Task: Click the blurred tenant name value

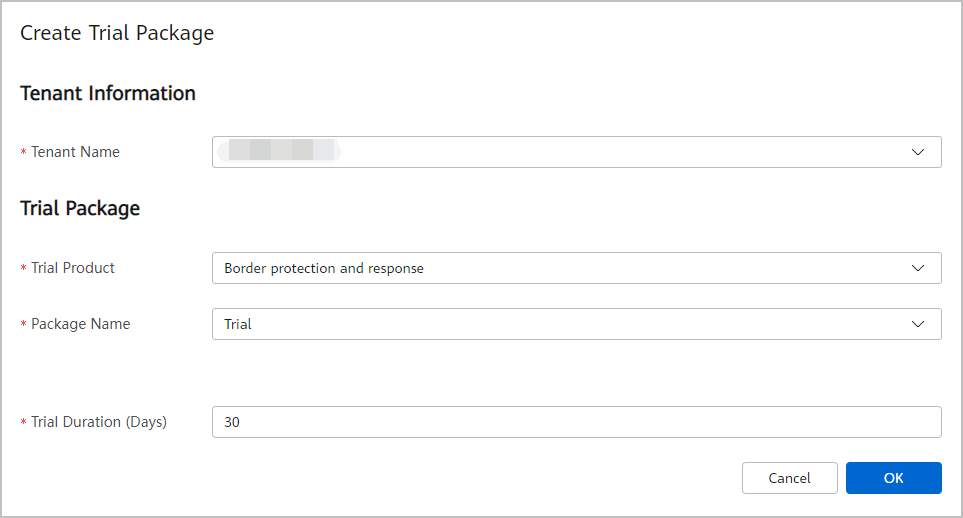Action: tap(280, 152)
